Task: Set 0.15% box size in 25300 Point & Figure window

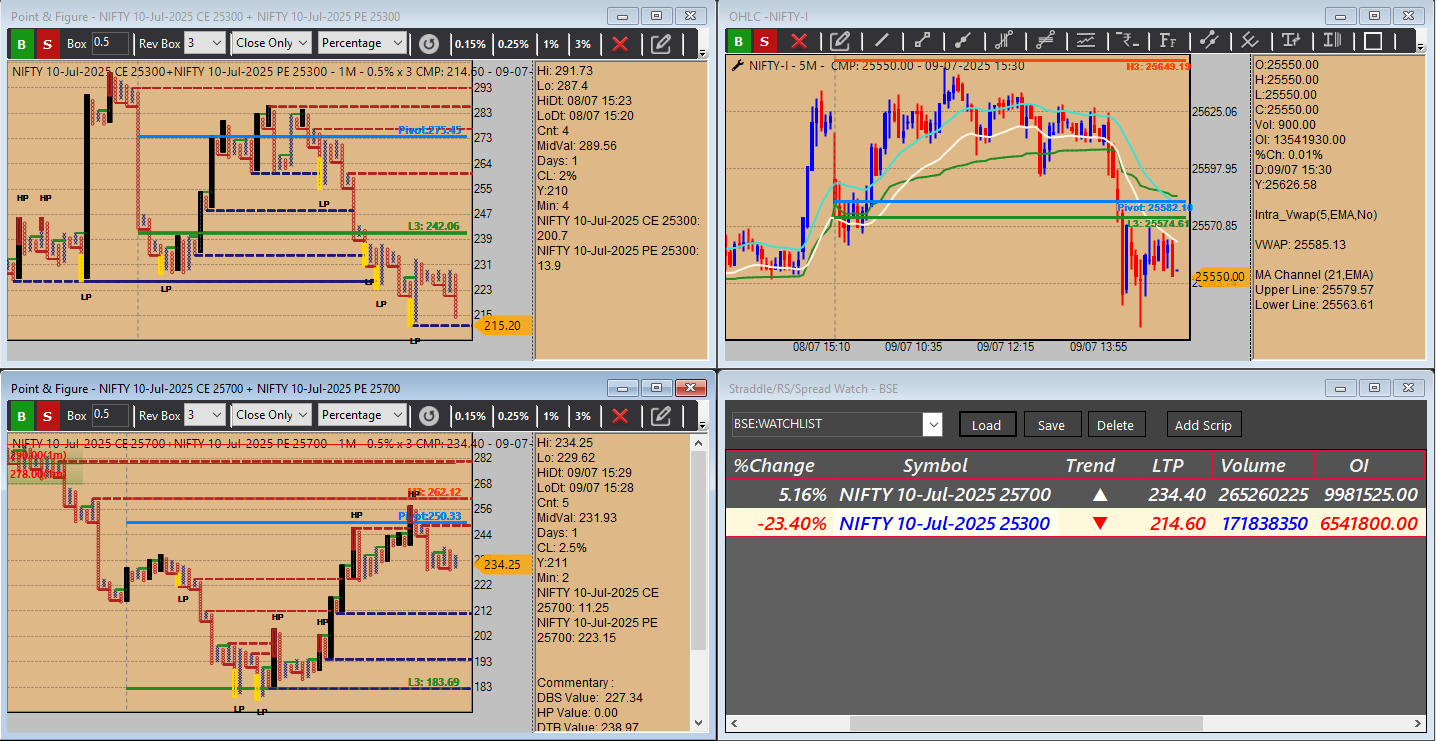Action: pyautogui.click(x=470, y=44)
